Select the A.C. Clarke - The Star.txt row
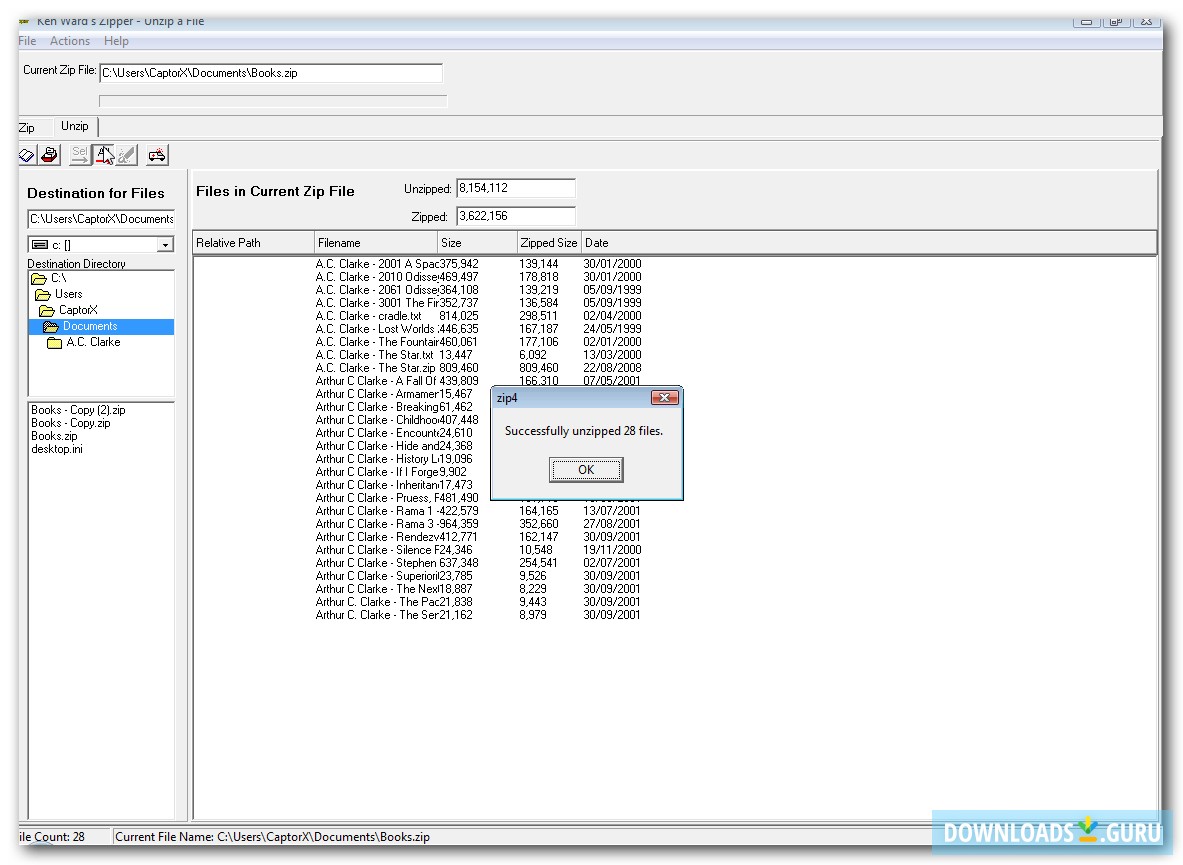The width and height of the screenshot is (1183, 865). pyautogui.click(x=478, y=355)
